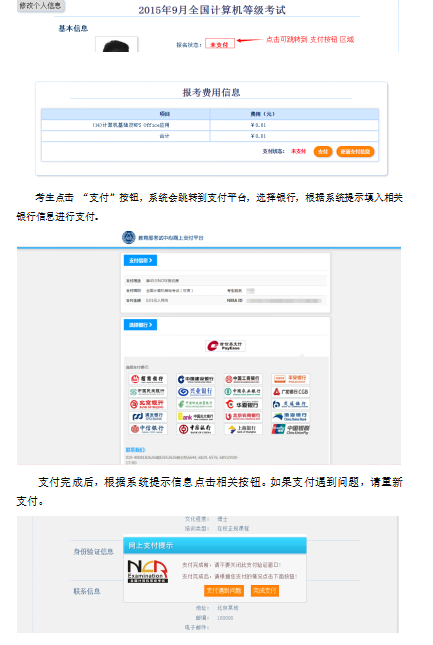Click the 身份验证信息 section label
433x645 pixels.
click(x=93, y=551)
